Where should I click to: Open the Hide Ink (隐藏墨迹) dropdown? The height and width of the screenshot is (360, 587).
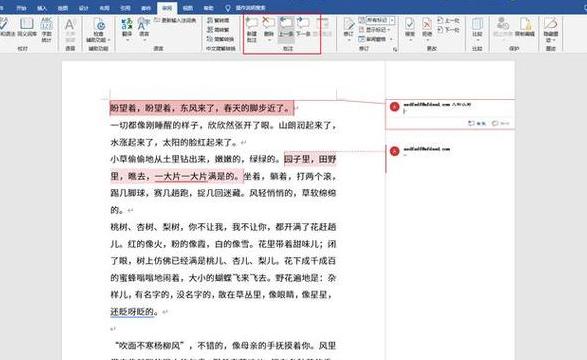pyautogui.click(x=551, y=29)
